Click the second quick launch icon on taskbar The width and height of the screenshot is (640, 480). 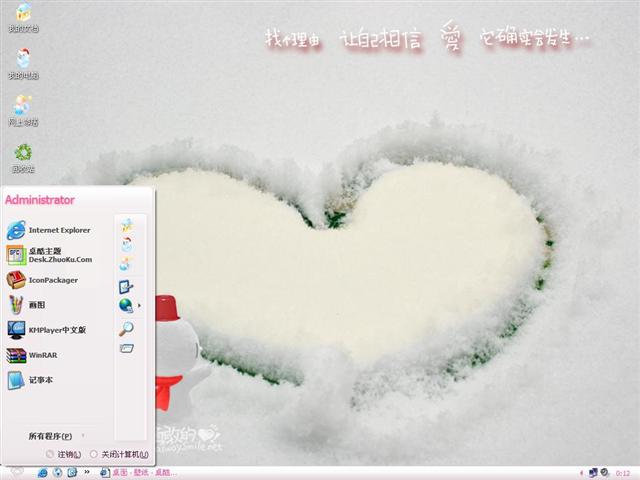[x=58, y=473]
